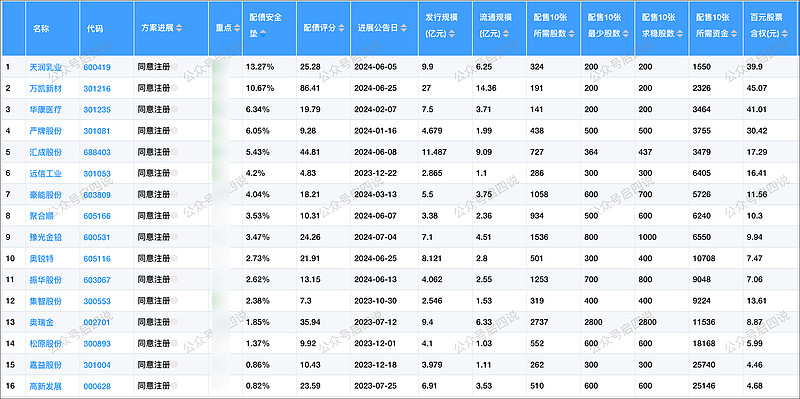Open the 万凯新材 stock link

pyautogui.click(x=46, y=88)
